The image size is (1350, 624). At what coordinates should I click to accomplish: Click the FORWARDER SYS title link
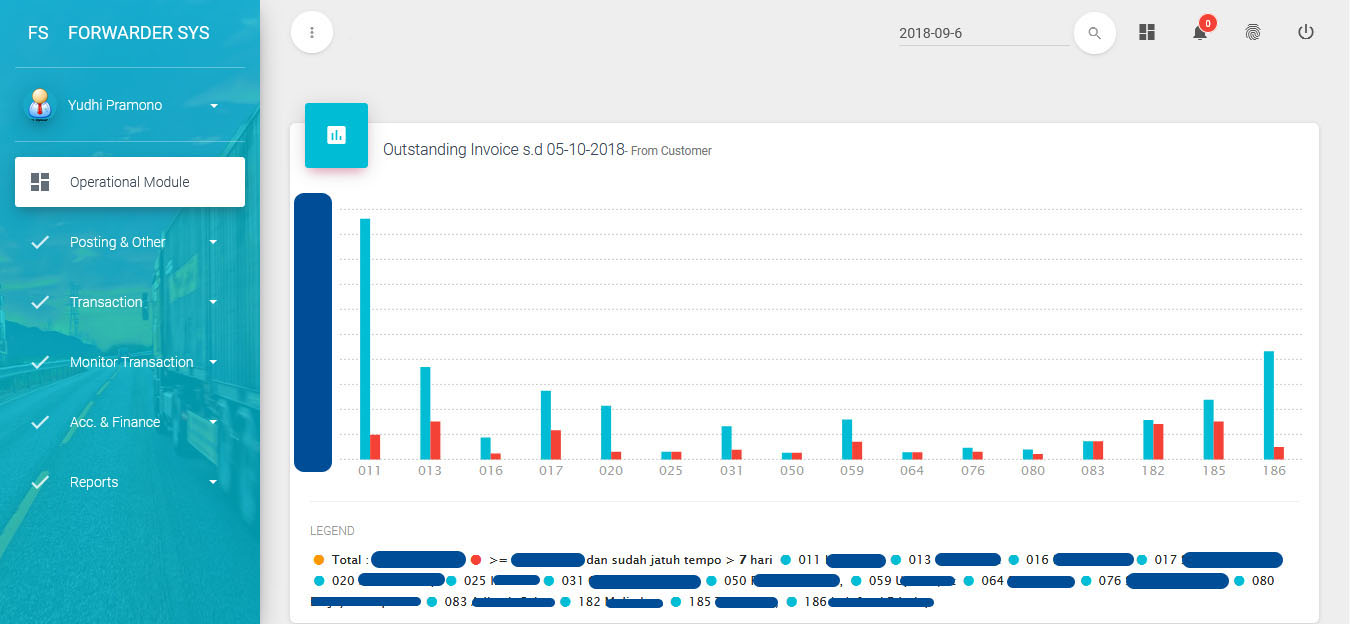139,33
